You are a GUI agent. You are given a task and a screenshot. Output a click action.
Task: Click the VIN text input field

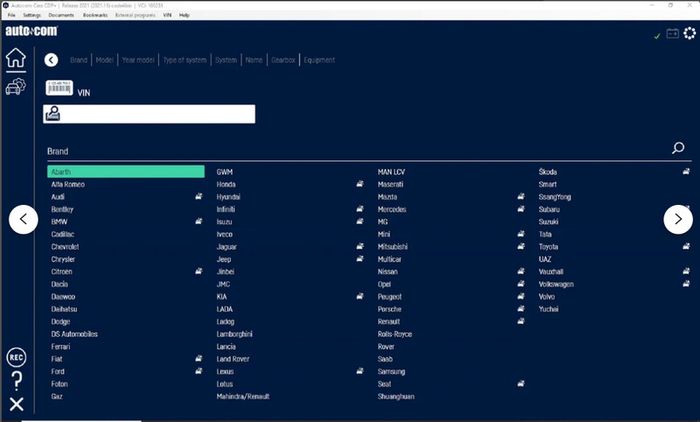coord(149,114)
